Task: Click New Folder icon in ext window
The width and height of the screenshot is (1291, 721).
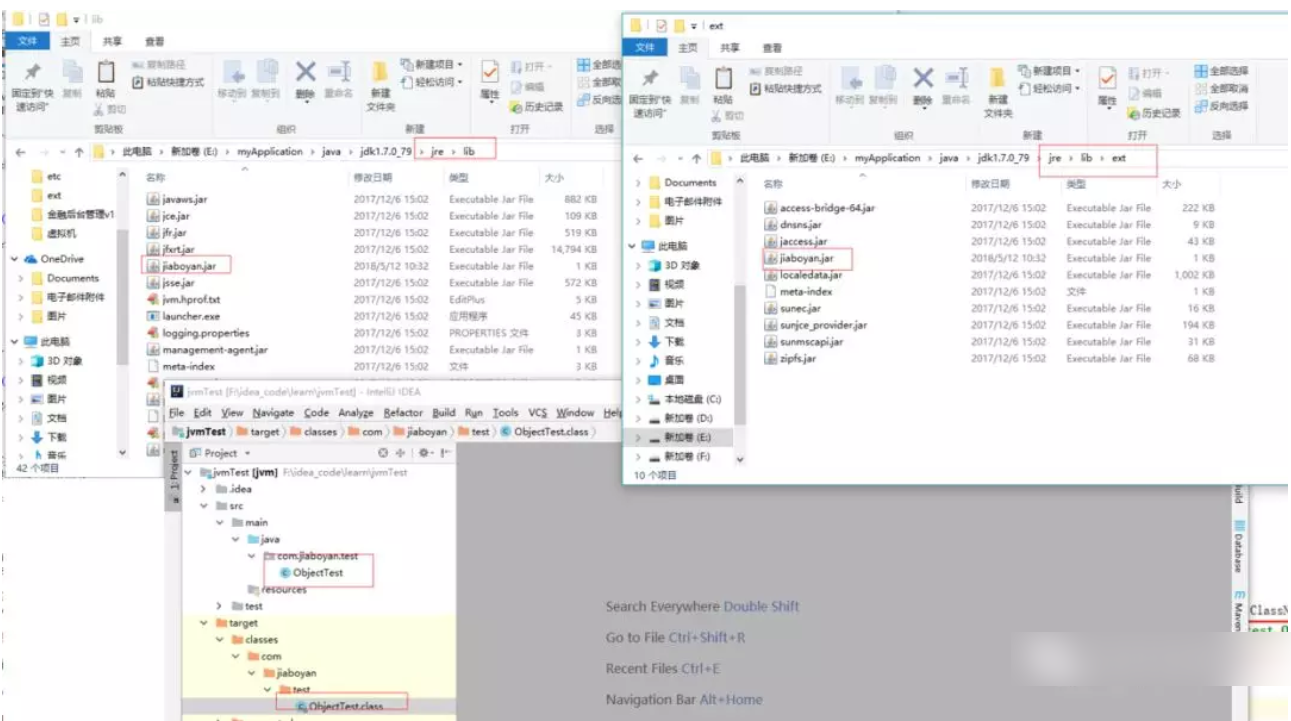Action: tap(998, 79)
